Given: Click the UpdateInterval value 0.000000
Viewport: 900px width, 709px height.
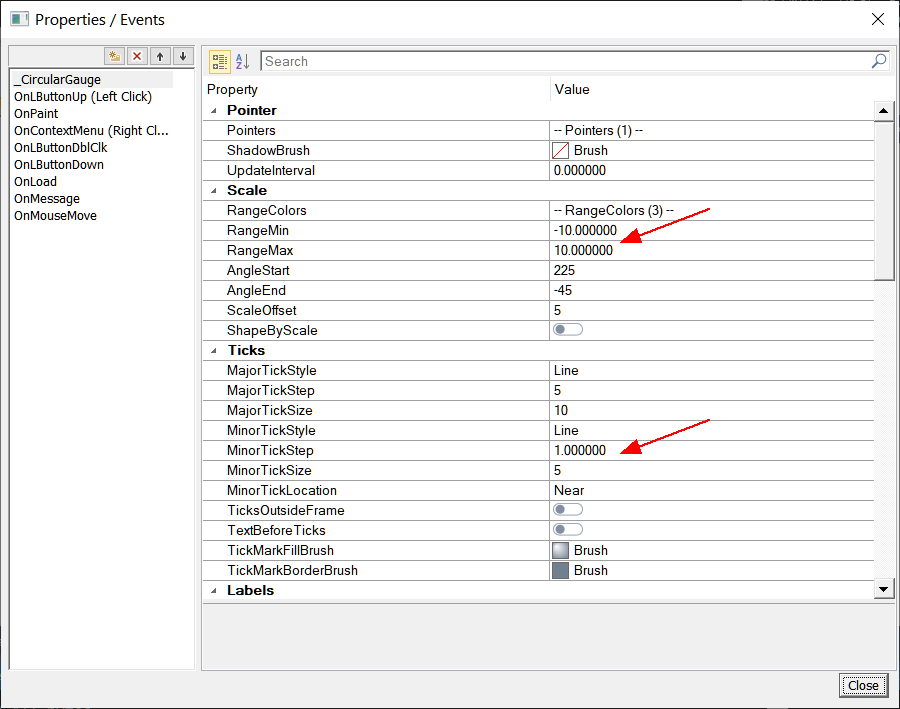Looking at the screenshot, I should [711, 171].
